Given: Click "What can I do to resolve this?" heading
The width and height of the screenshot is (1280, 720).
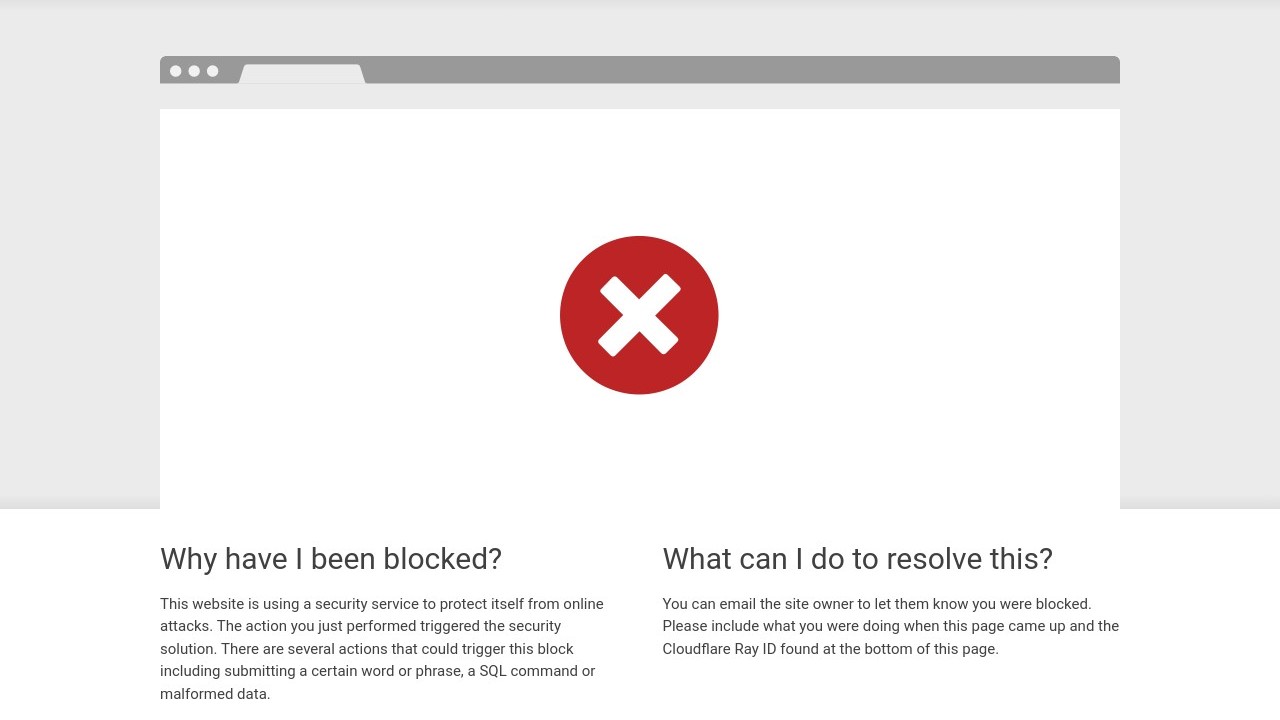Looking at the screenshot, I should tap(857, 558).
